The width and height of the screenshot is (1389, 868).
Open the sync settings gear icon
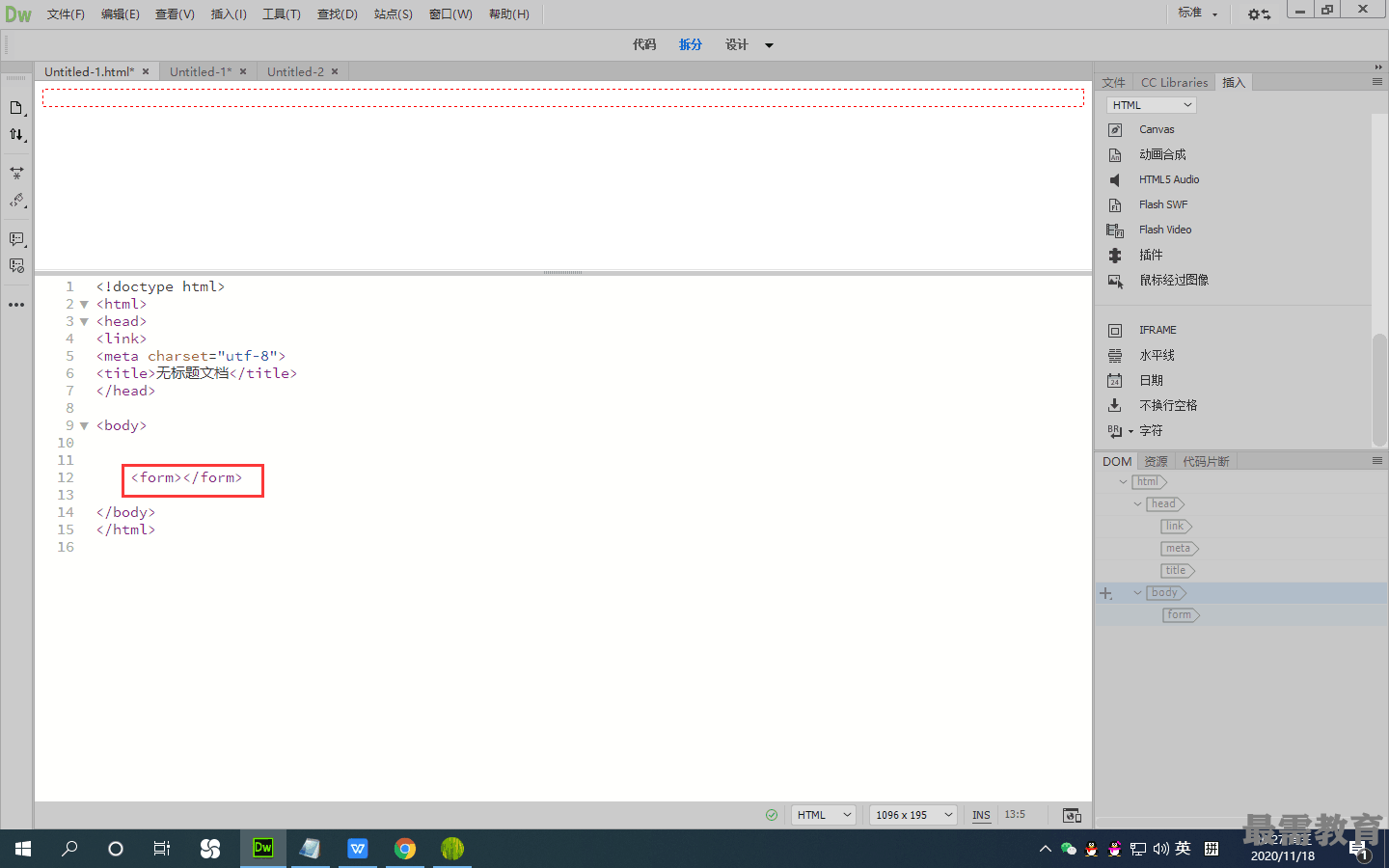click(x=1259, y=14)
